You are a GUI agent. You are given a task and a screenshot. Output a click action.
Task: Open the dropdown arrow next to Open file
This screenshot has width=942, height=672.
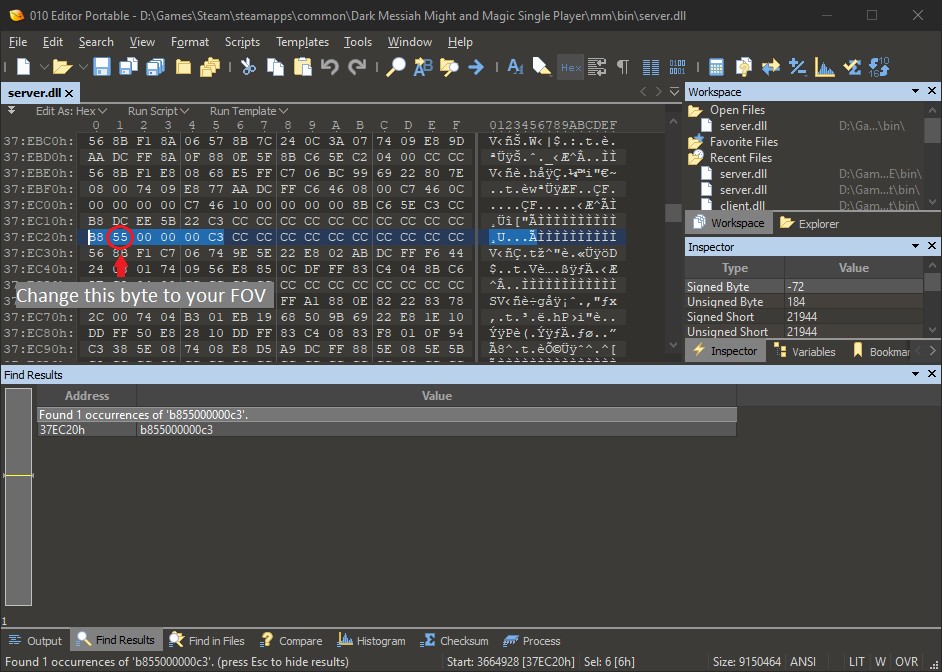pos(83,67)
